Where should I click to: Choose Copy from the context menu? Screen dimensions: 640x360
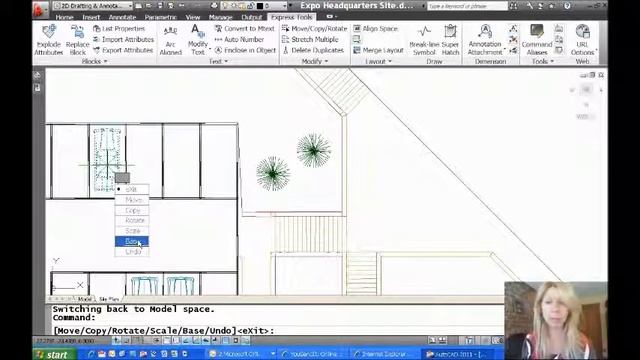point(131,210)
